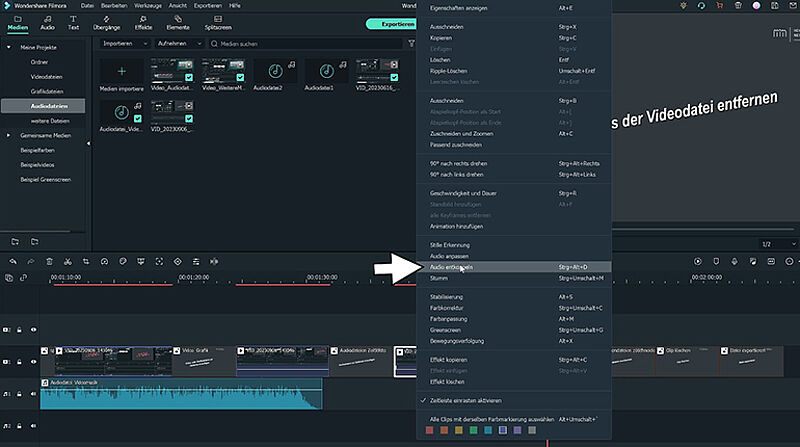
Task: Switch to the Übergänge tab
Action: 107,23
